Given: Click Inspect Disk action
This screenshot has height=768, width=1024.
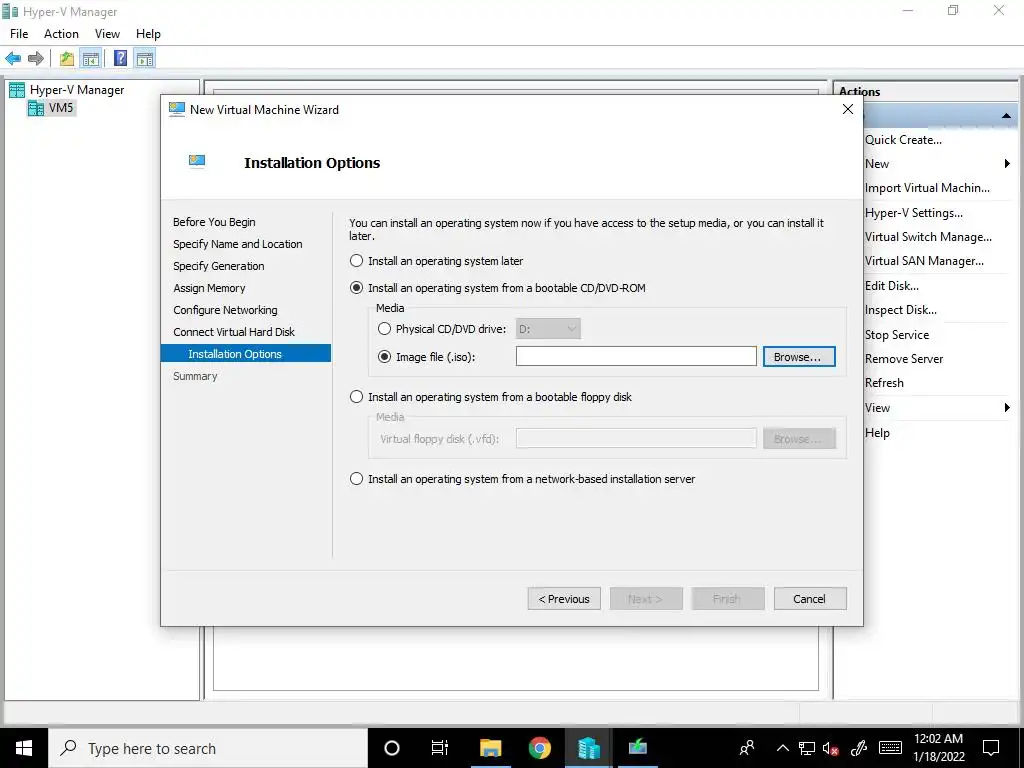Looking at the screenshot, I should tap(901, 310).
